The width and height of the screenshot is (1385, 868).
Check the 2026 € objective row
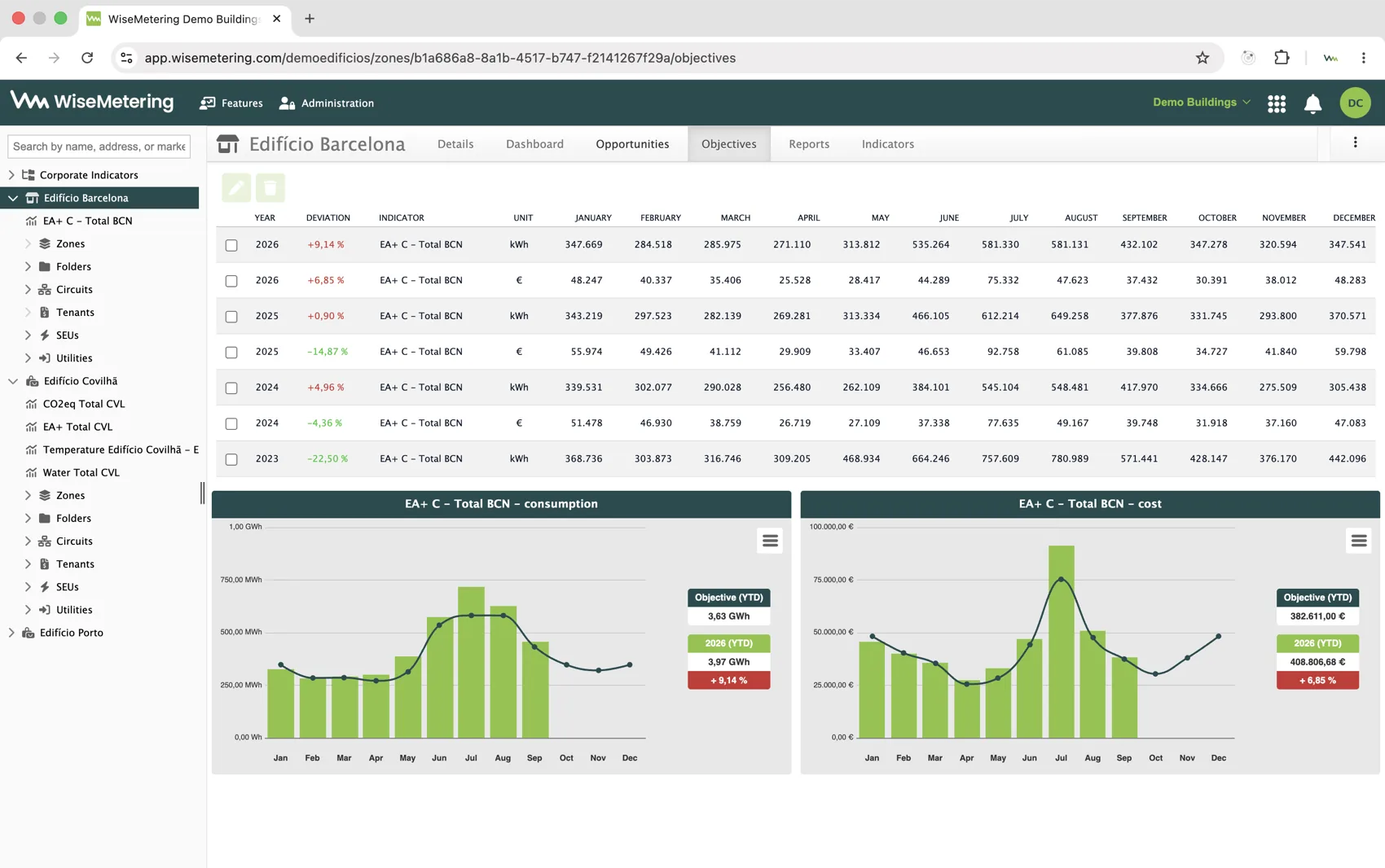pos(231,281)
